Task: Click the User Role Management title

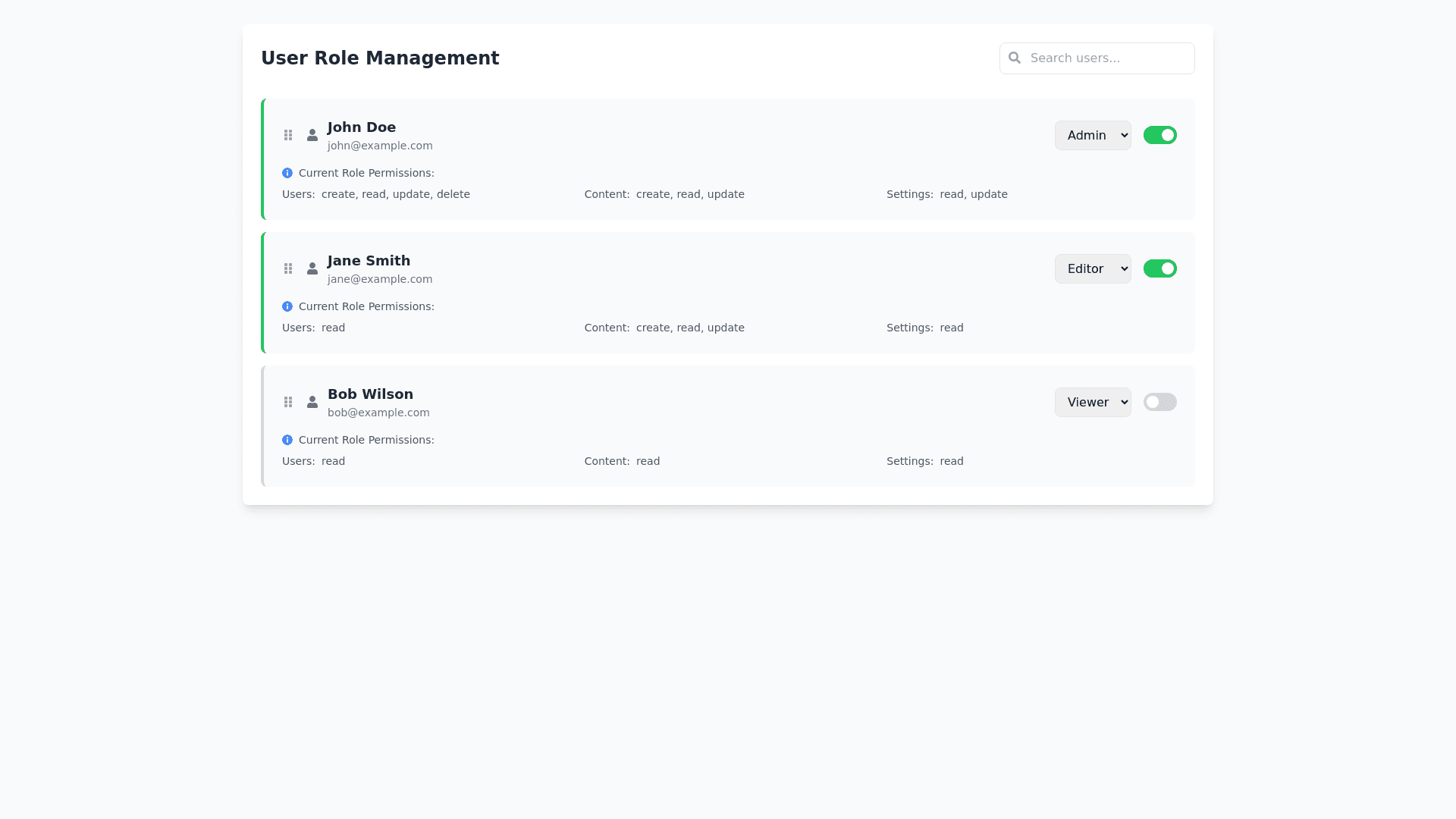Action: tap(380, 58)
